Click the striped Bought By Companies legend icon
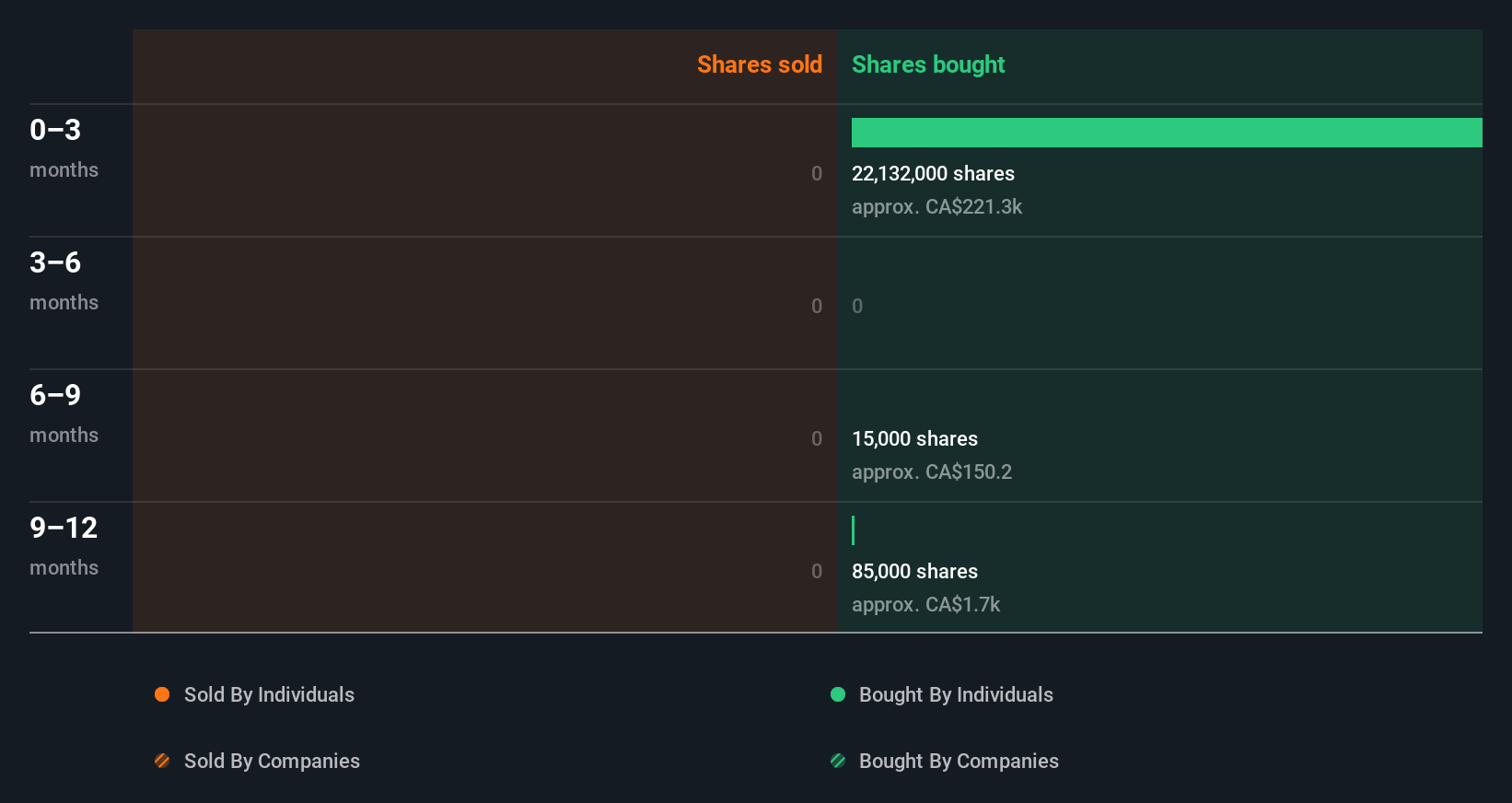 pyautogui.click(x=838, y=761)
